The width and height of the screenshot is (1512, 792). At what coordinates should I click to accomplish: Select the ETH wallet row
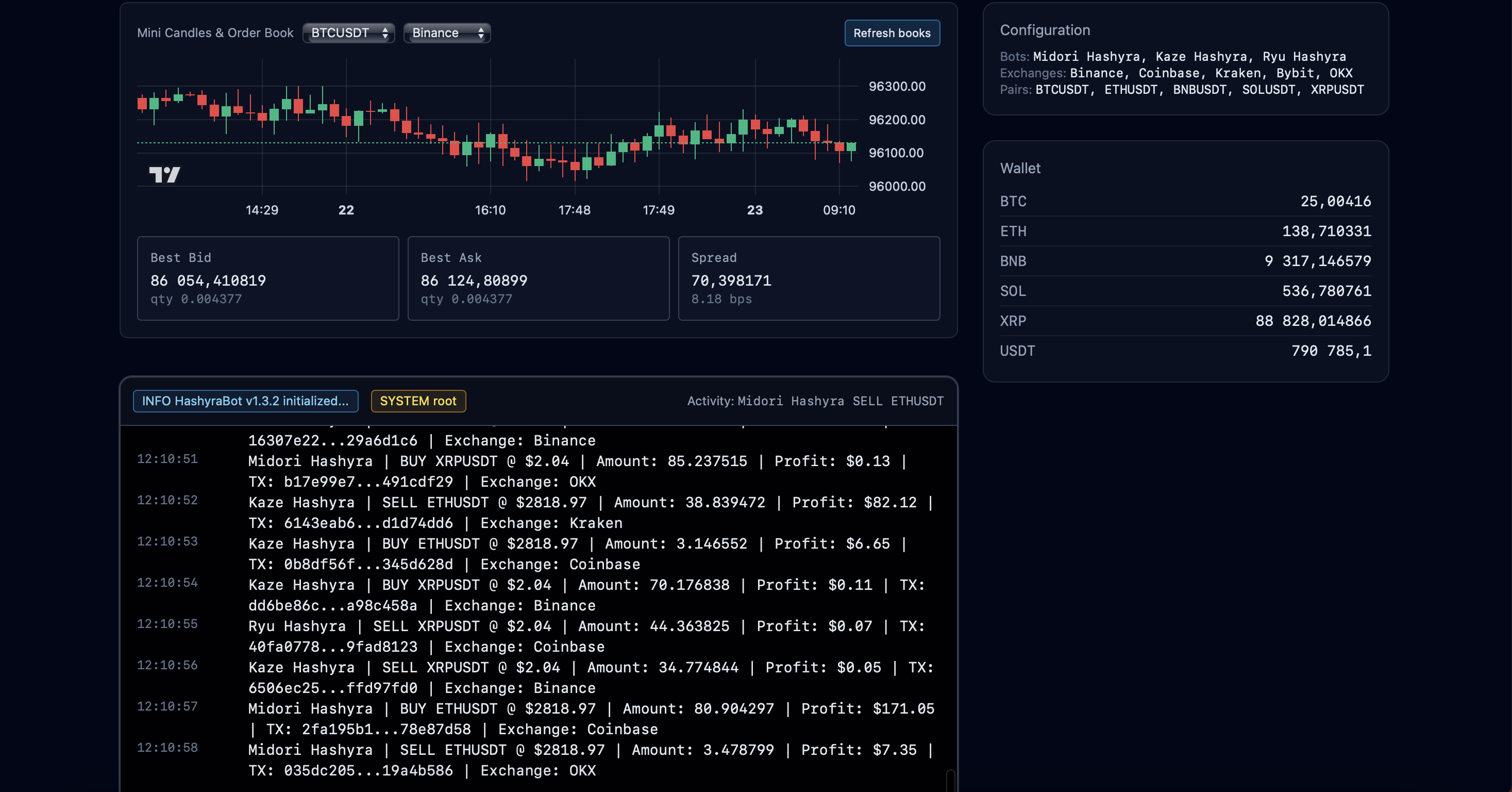coord(1185,232)
